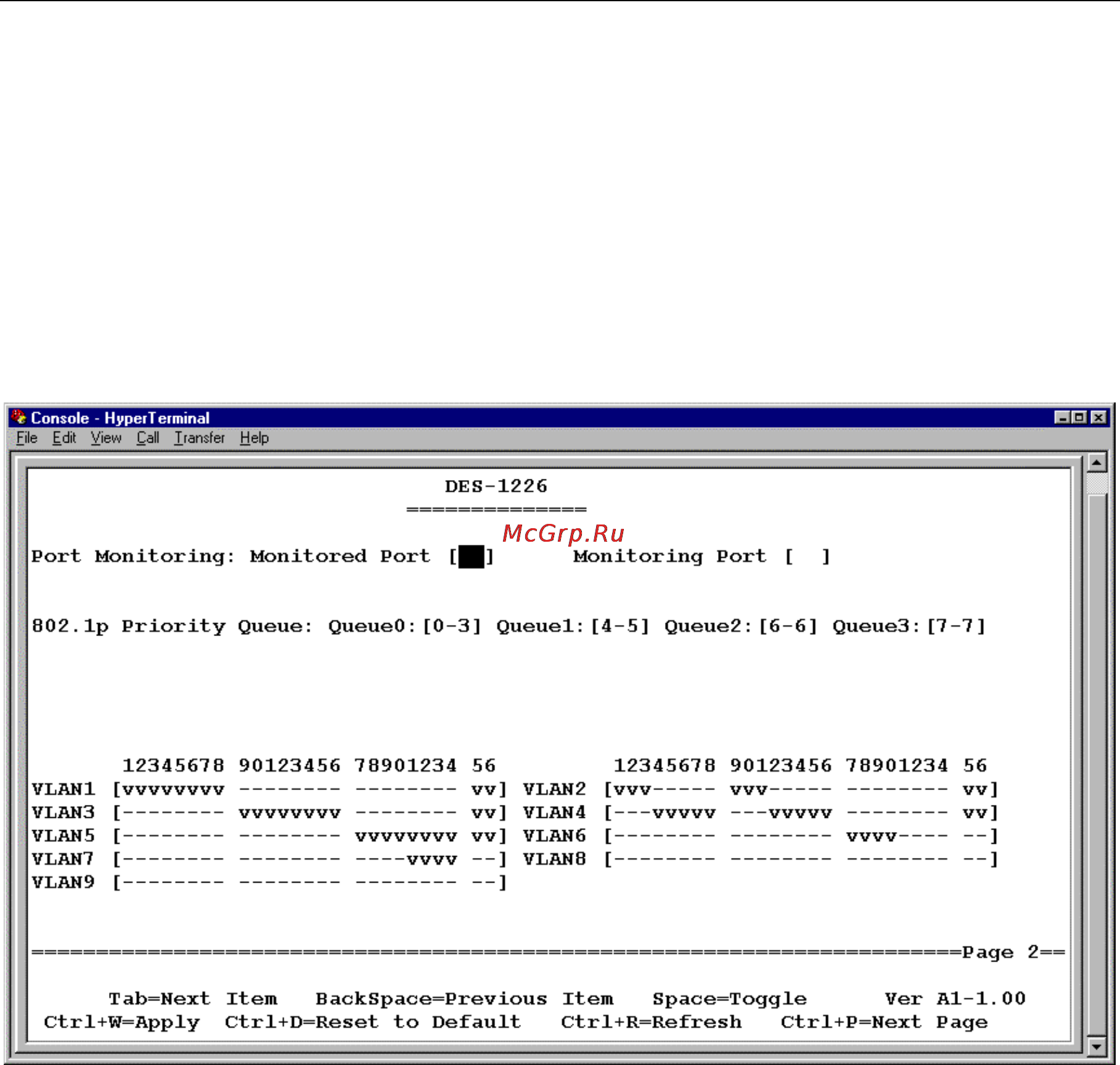Open the Edit menu
1120x1065 pixels.
(64, 438)
